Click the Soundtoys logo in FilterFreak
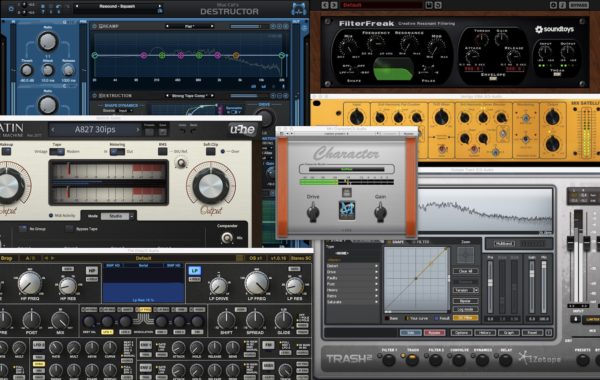Viewport: 600px width, 380px height. click(554, 29)
